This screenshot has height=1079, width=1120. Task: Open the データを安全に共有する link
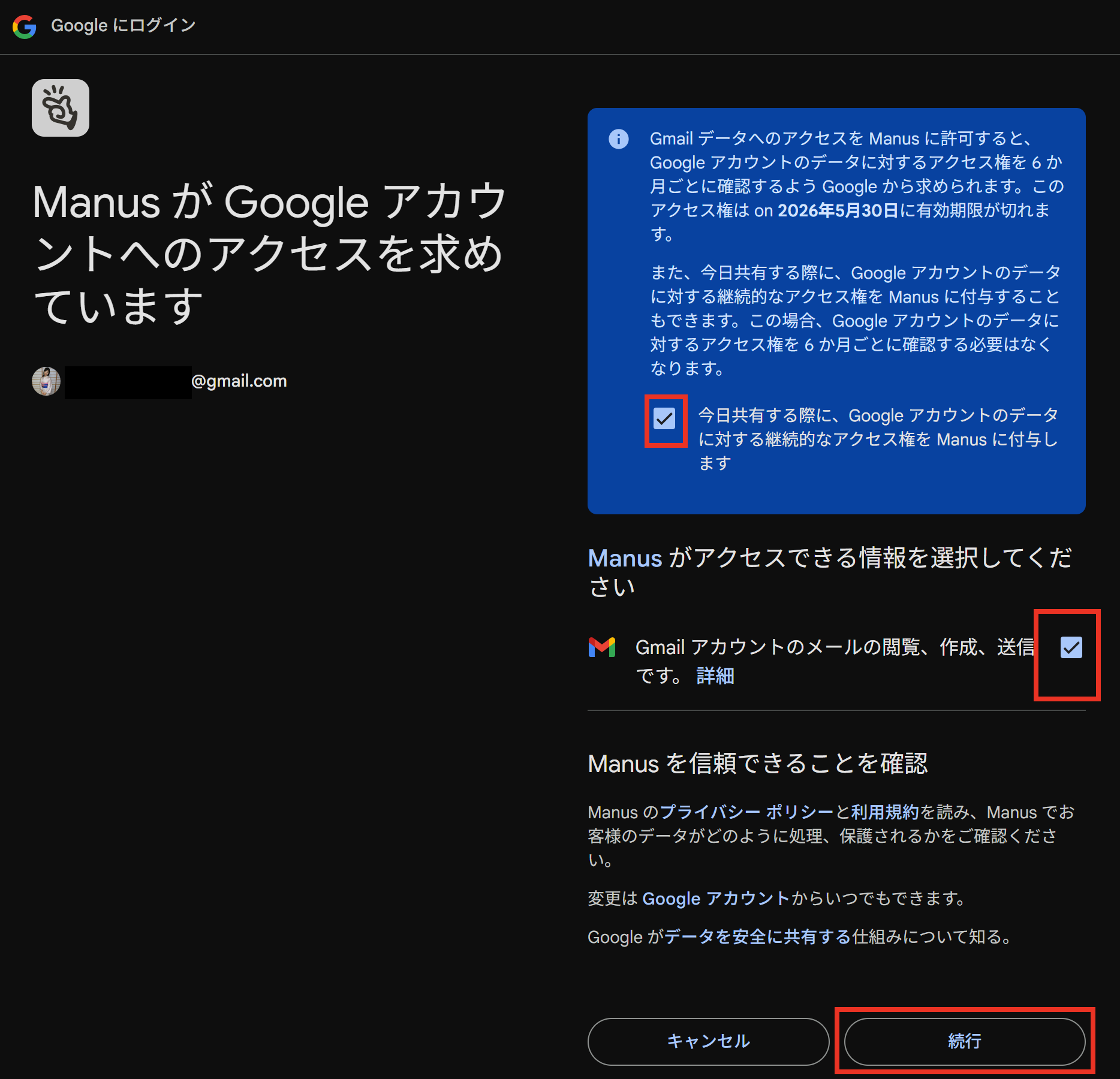click(758, 937)
